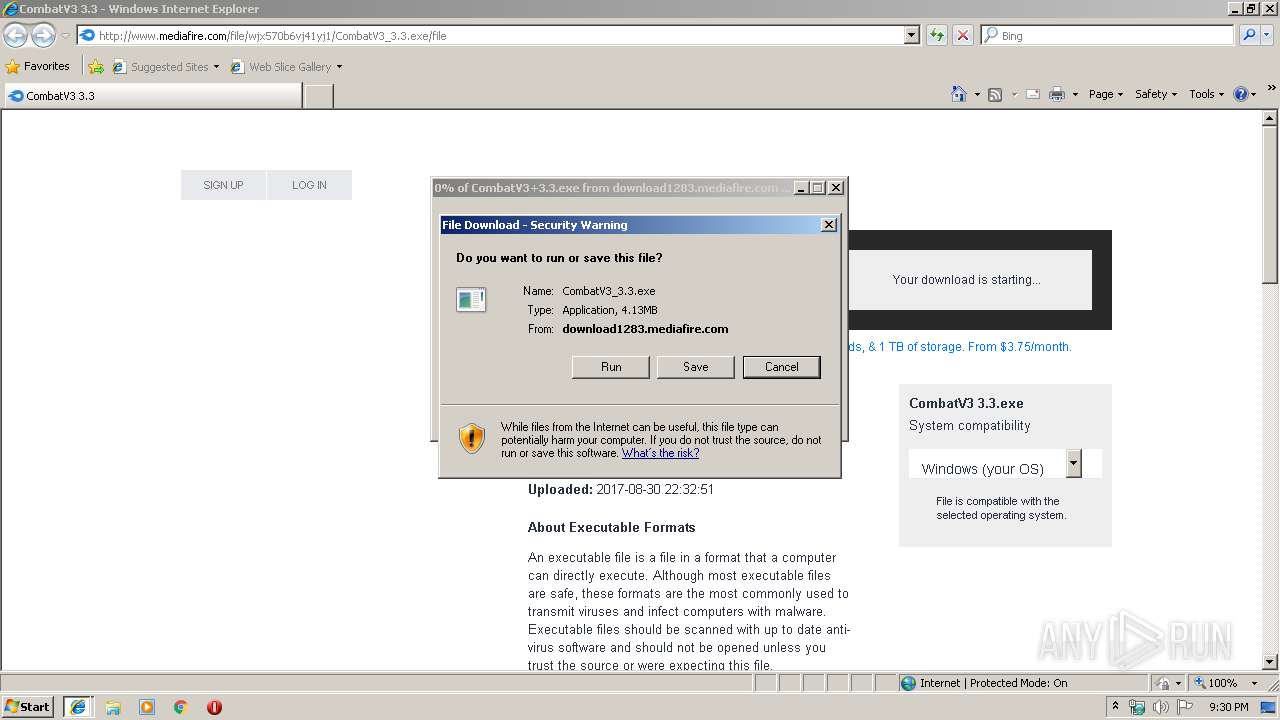Viewport: 1280px width, 720px height.
Task: Click the security shield warning icon
Action: point(472,438)
